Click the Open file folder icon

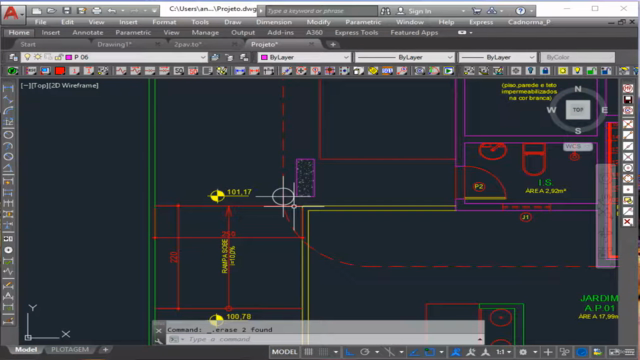point(51,11)
